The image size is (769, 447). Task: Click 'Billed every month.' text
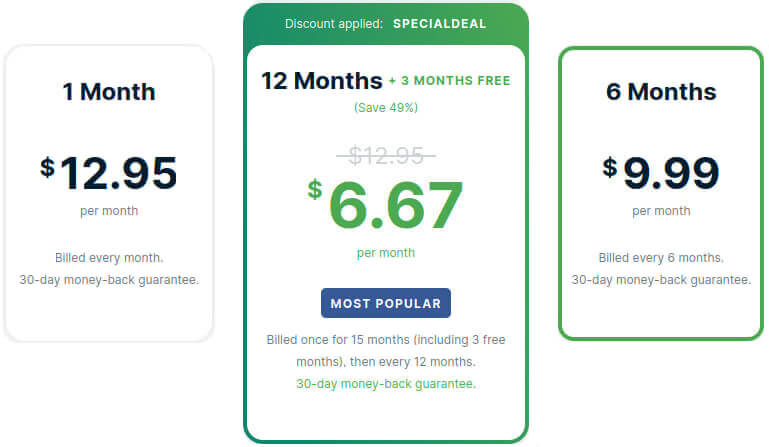click(x=109, y=258)
